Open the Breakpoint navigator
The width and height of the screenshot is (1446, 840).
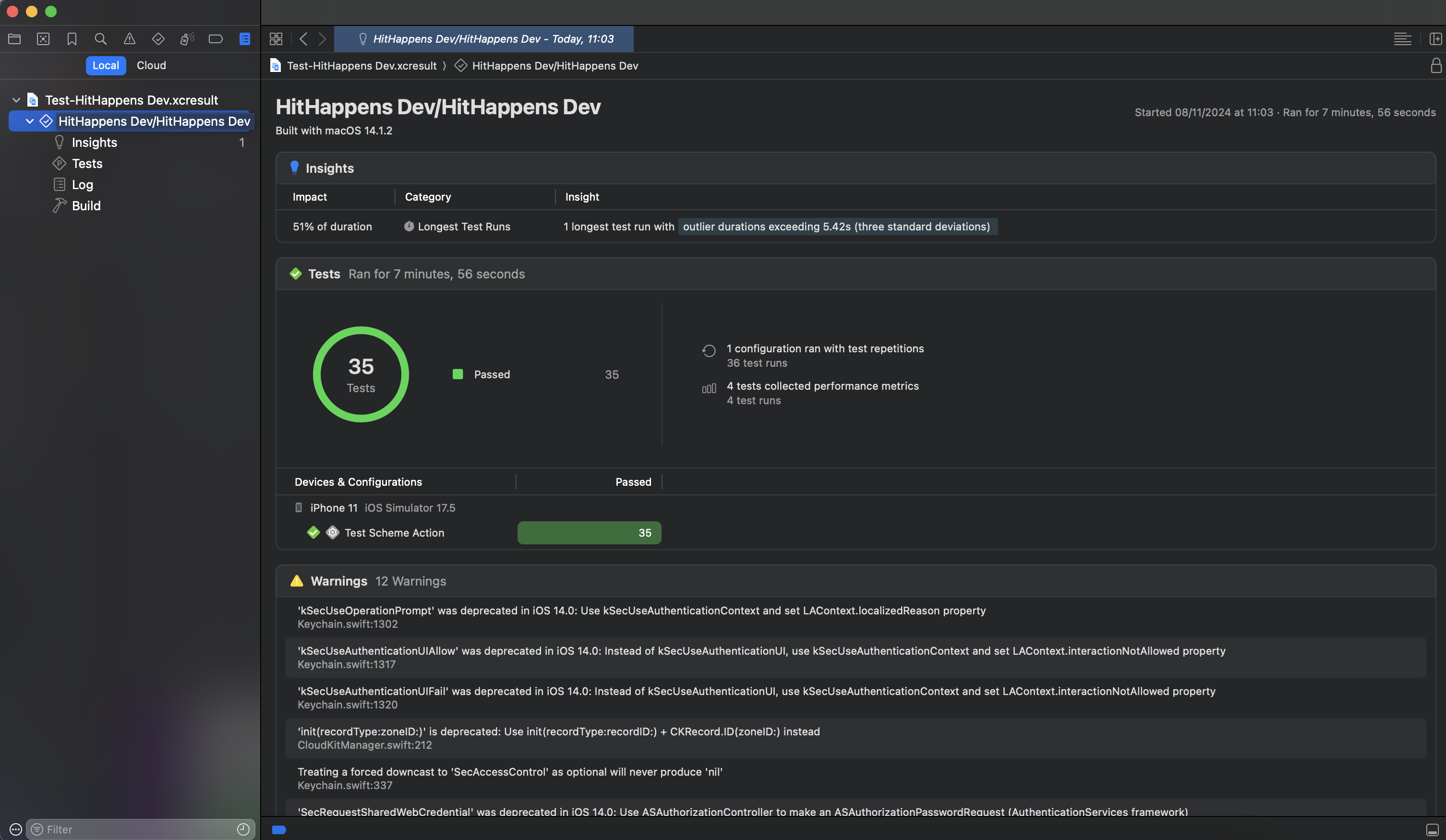click(x=216, y=39)
